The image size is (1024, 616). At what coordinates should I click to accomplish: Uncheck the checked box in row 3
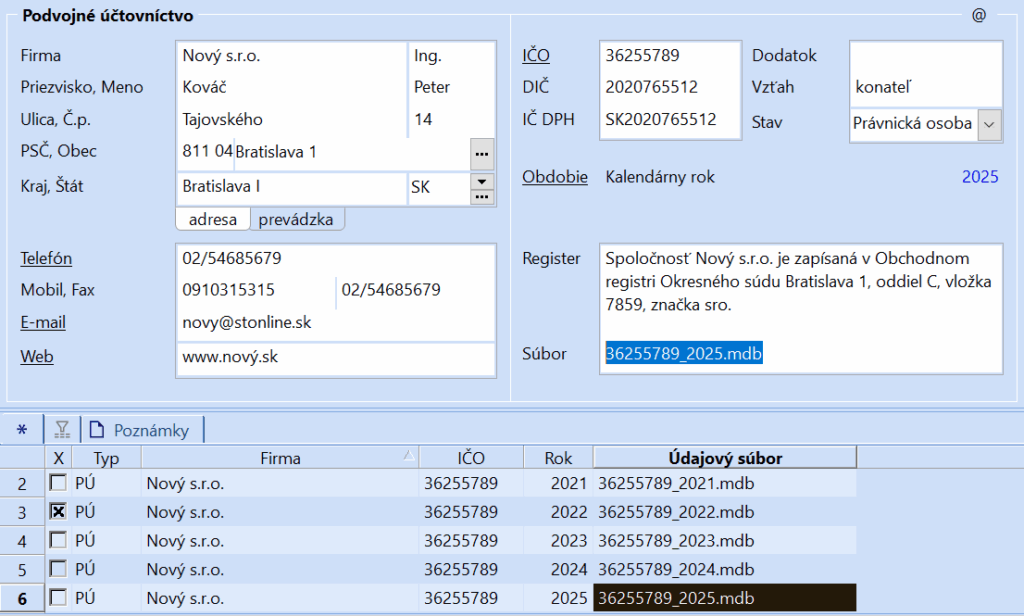59,512
